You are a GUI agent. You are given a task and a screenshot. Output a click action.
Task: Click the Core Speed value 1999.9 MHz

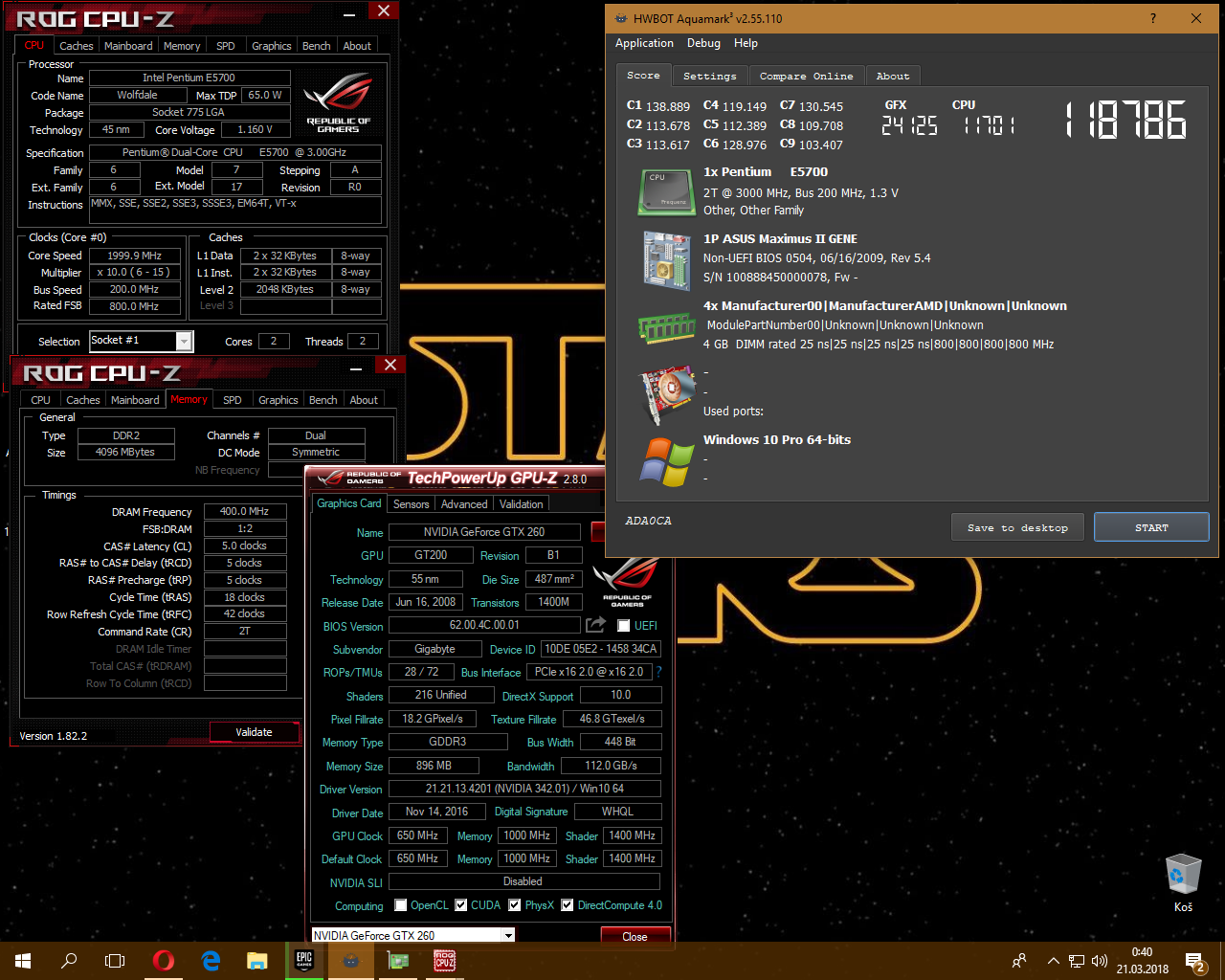(135, 256)
